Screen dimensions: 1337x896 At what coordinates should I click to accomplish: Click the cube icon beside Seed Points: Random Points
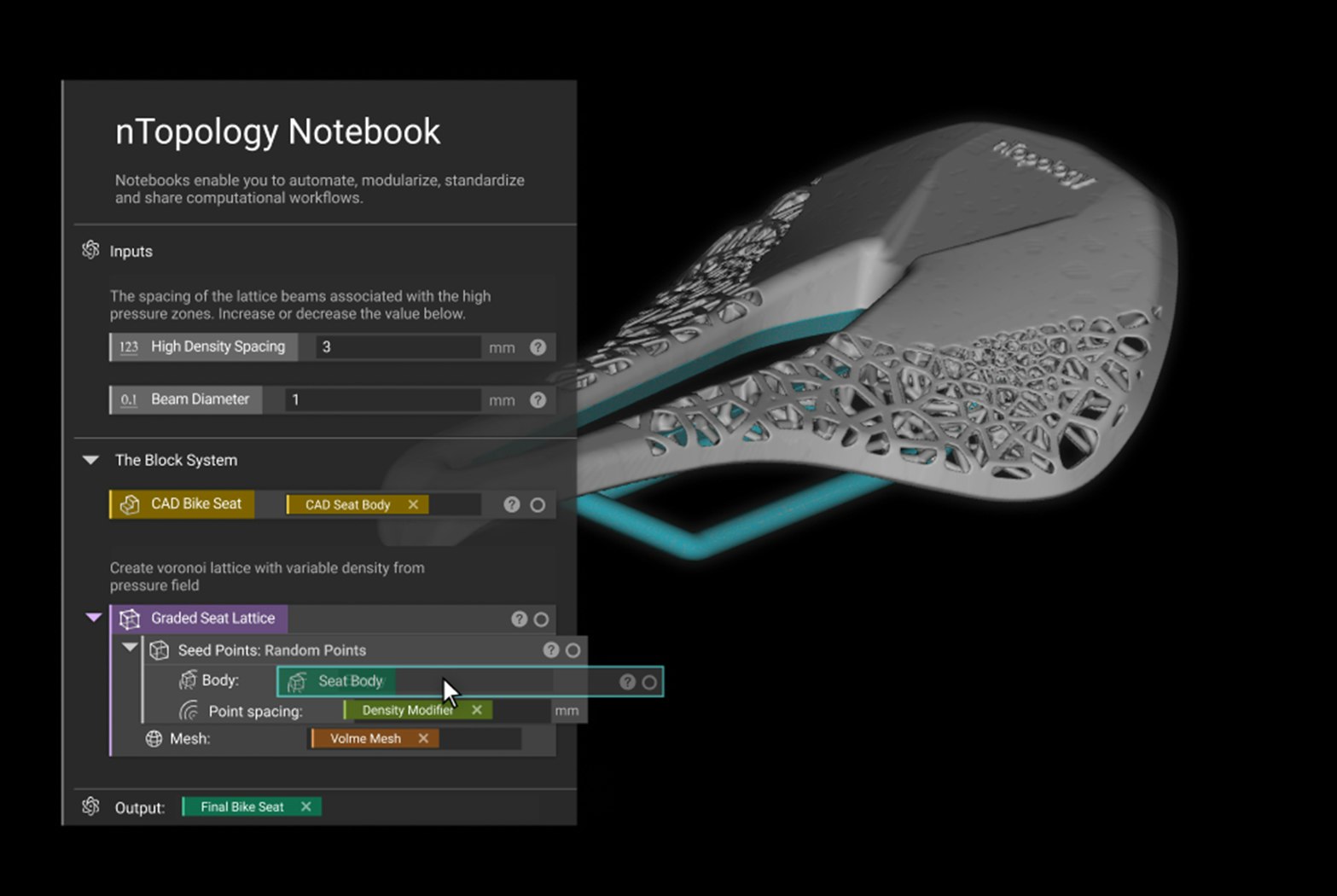(159, 649)
